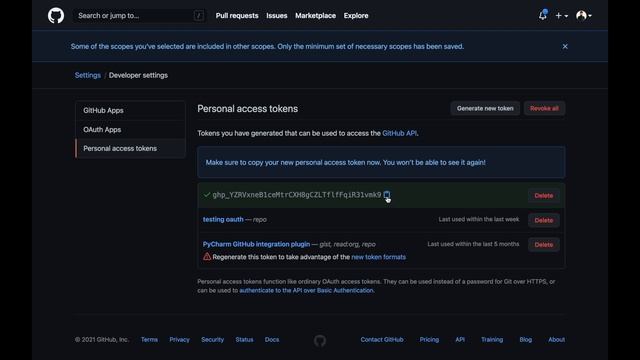Viewport: 640px width, 360px height.
Task: Open Blog footer link
Action: (525, 340)
